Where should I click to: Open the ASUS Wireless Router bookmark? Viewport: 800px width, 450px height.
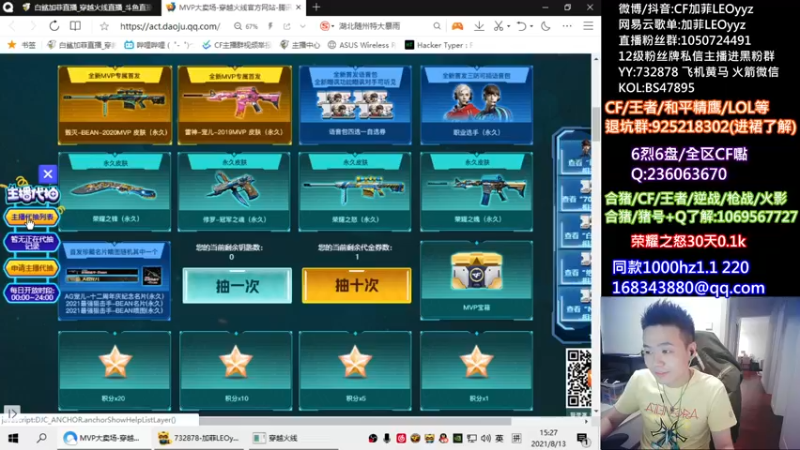361,45
